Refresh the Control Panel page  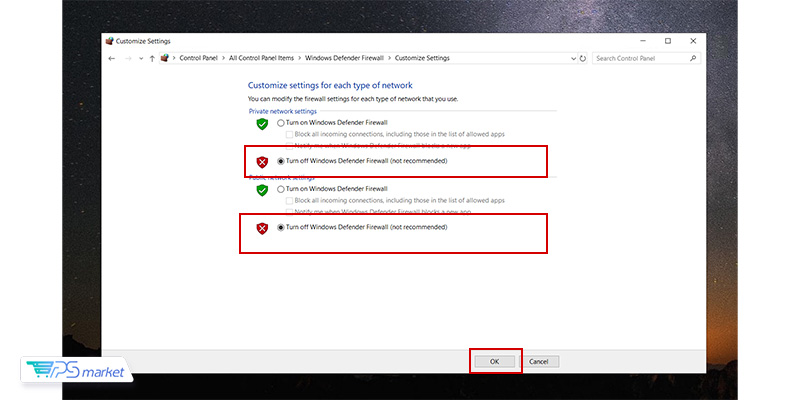[583, 59]
